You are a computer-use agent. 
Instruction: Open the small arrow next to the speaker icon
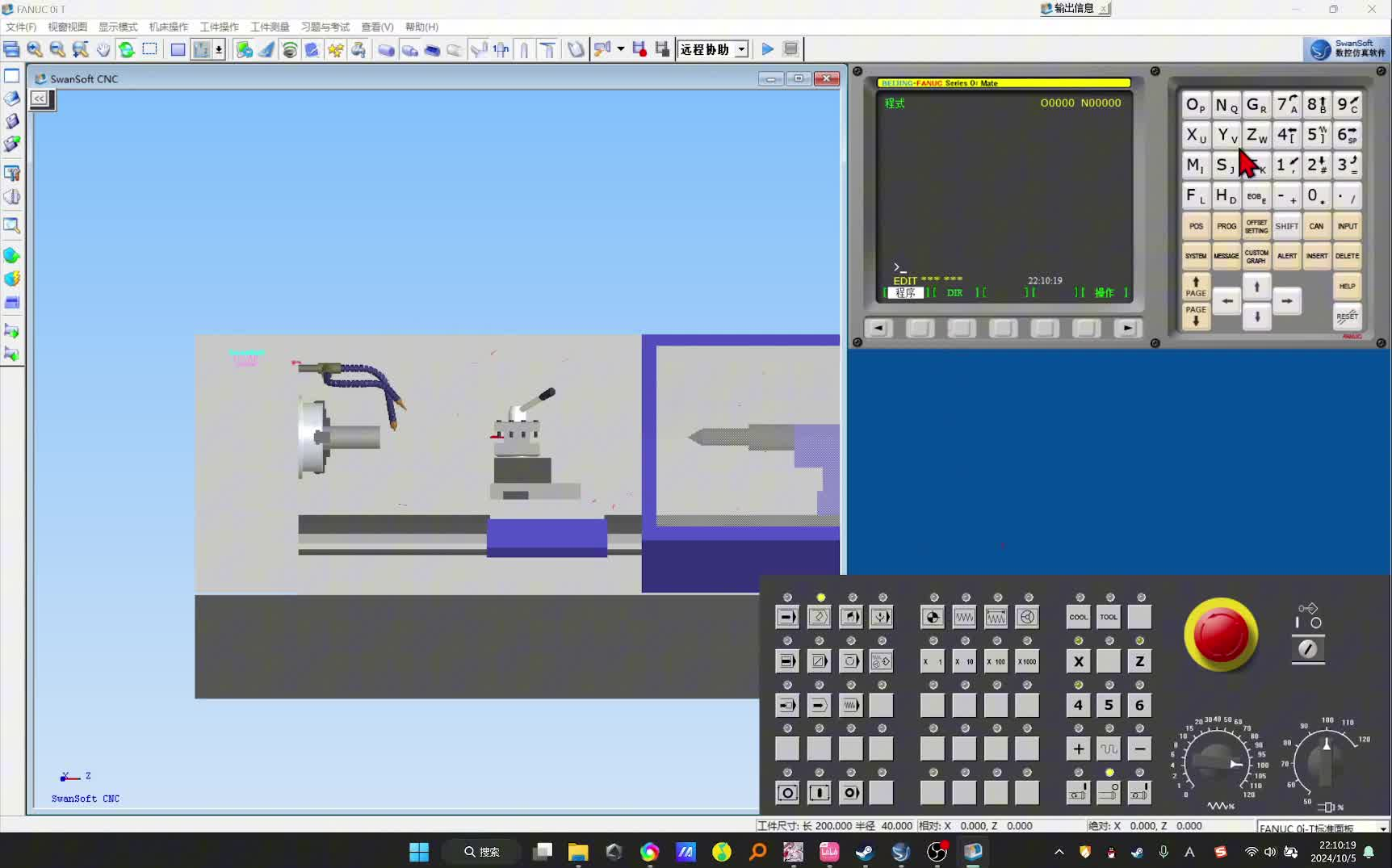[620, 49]
